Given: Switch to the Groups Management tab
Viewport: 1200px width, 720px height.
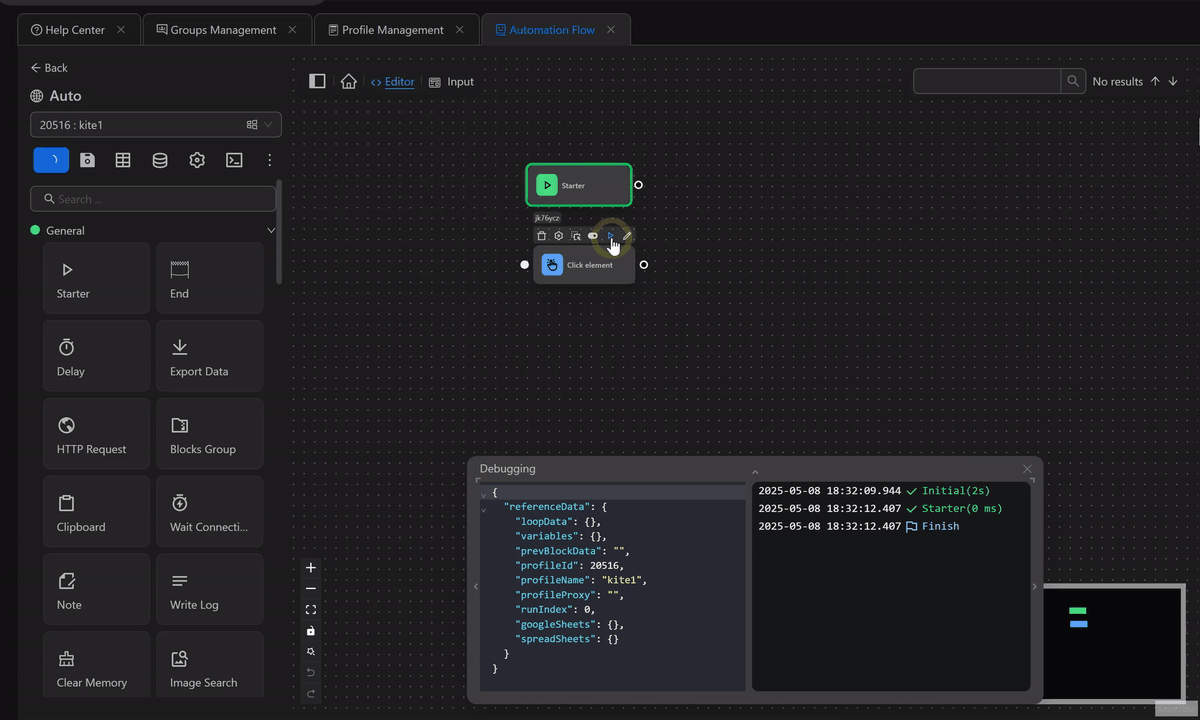Looking at the screenshot, I should click(222, 30).
